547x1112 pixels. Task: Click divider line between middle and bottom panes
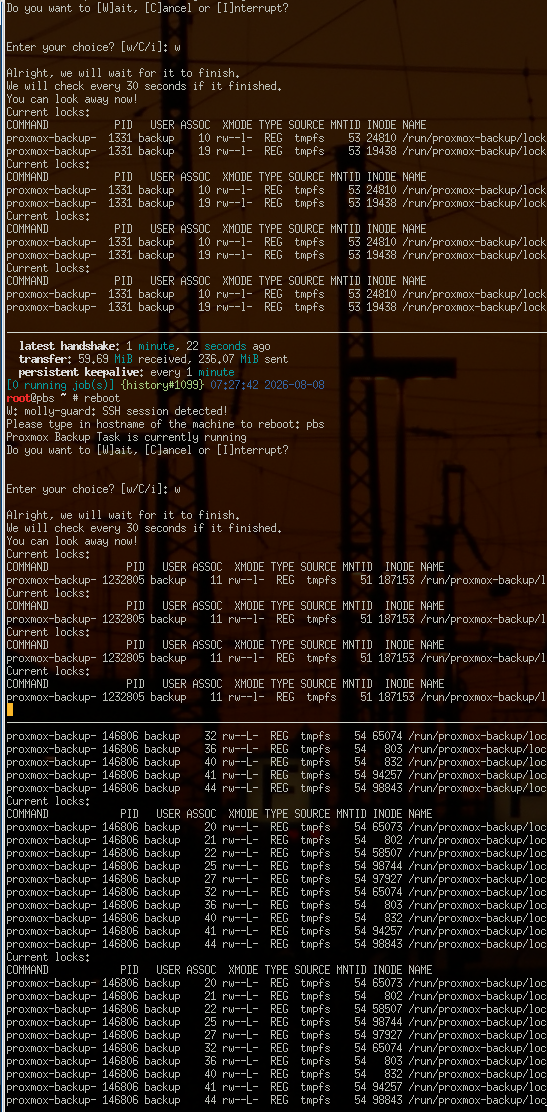[x=273, y=723]
